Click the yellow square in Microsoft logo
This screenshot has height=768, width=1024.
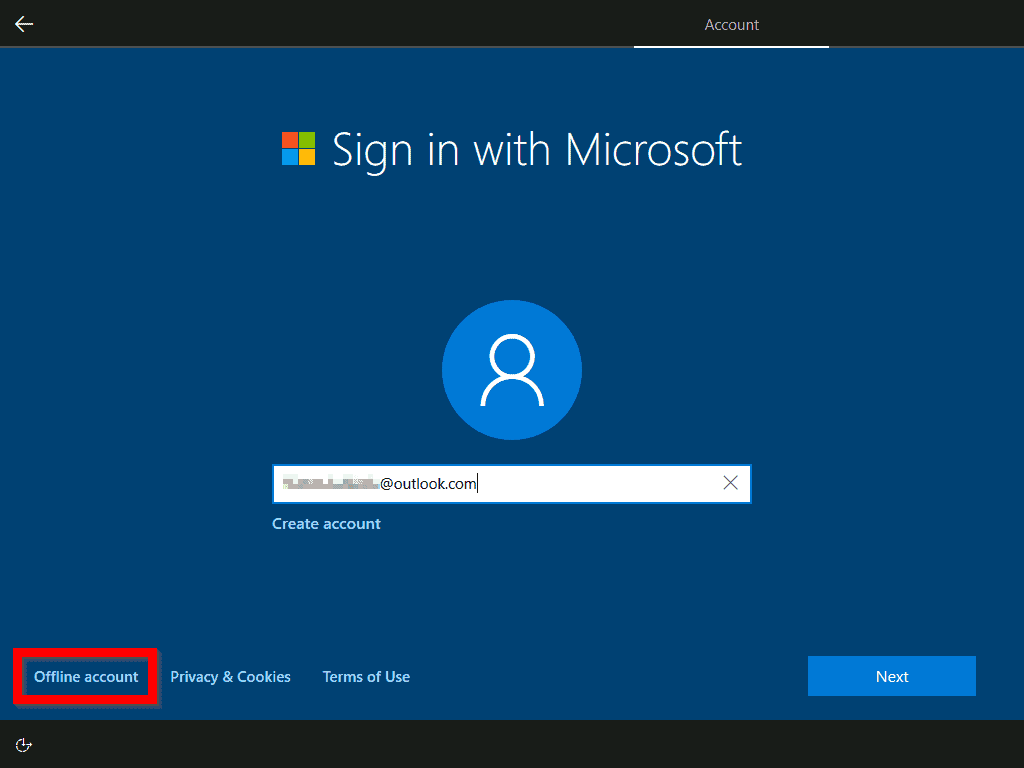click(x=307, y=158)
